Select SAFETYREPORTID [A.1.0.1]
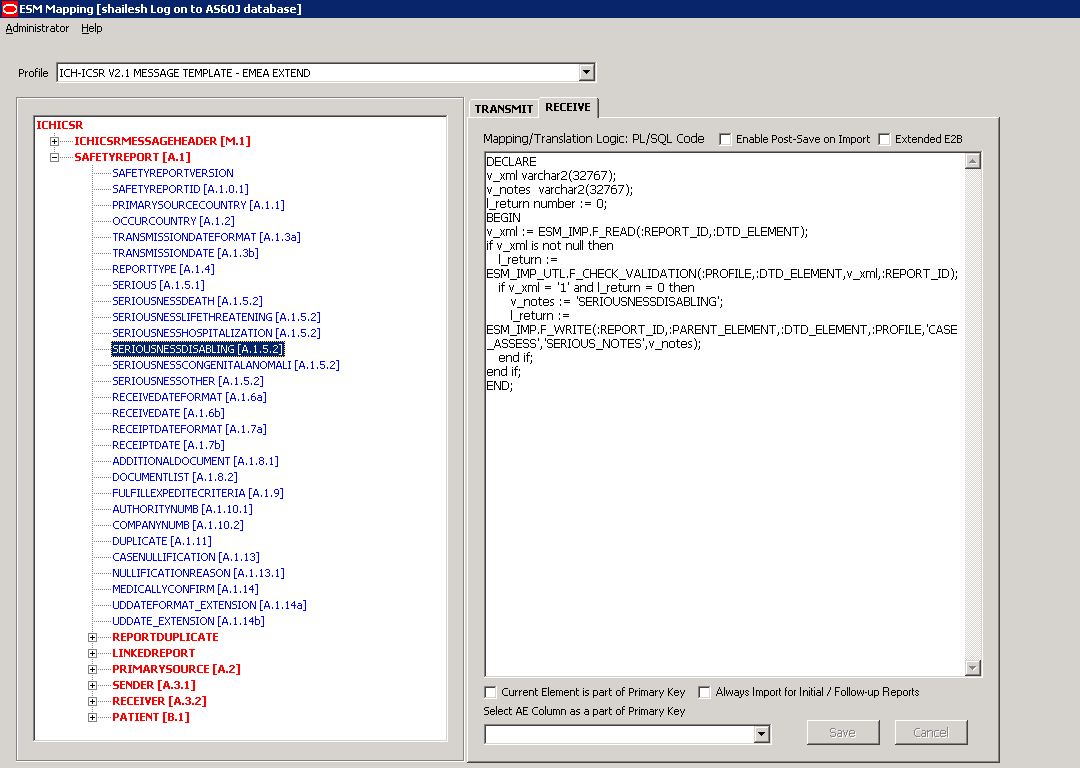Screen dimensions: 1080x768 (x=180, y=189)
